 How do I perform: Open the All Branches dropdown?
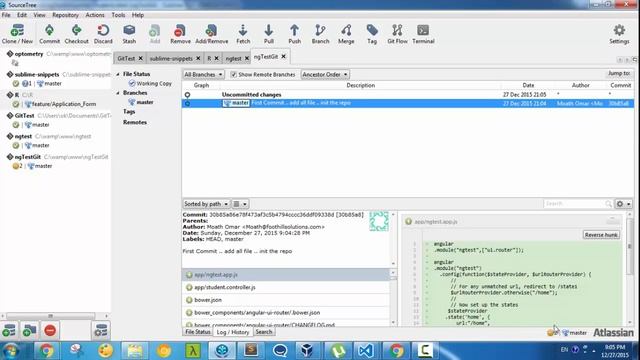[203, 75]
